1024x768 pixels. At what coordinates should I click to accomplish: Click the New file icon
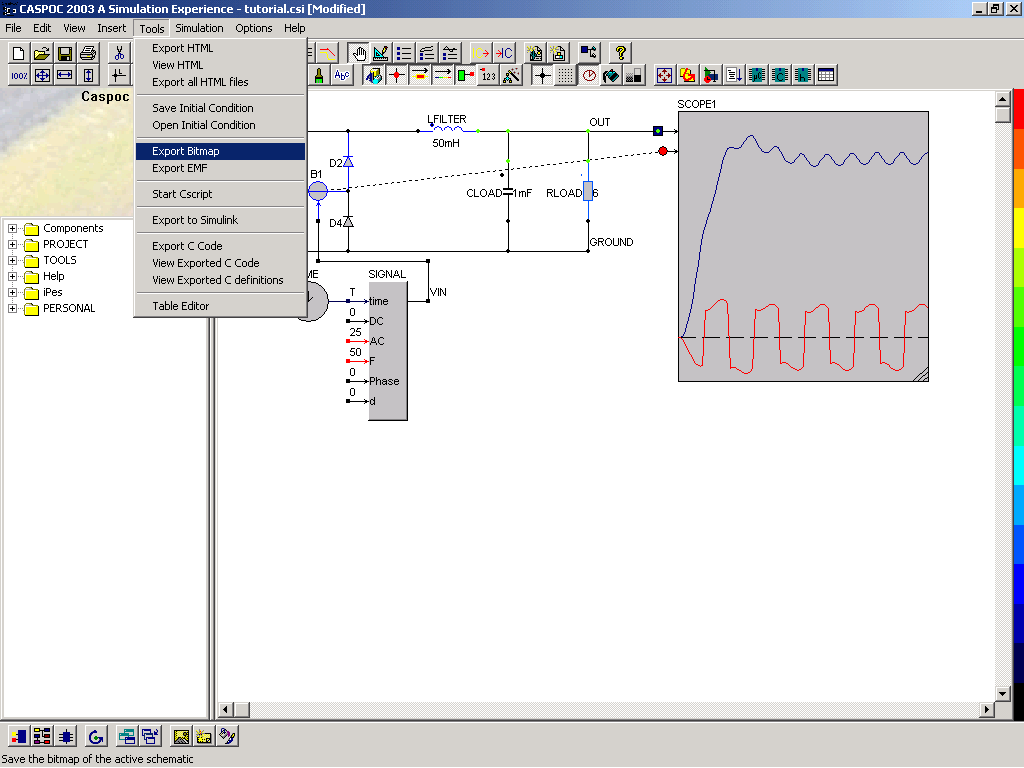point(19,53)
